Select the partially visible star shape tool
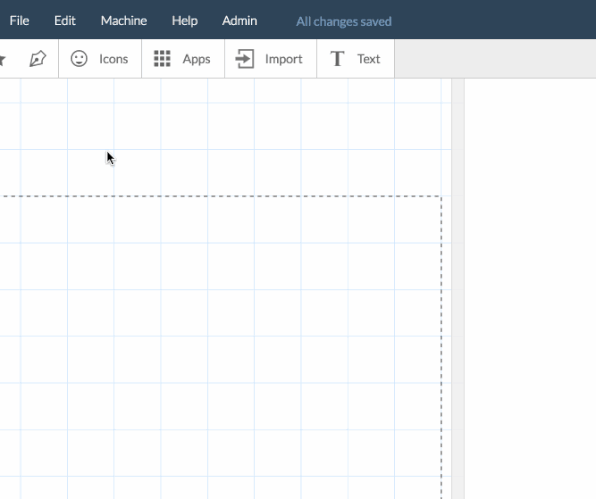The image size is (596, 499). (x=2, y=60)
